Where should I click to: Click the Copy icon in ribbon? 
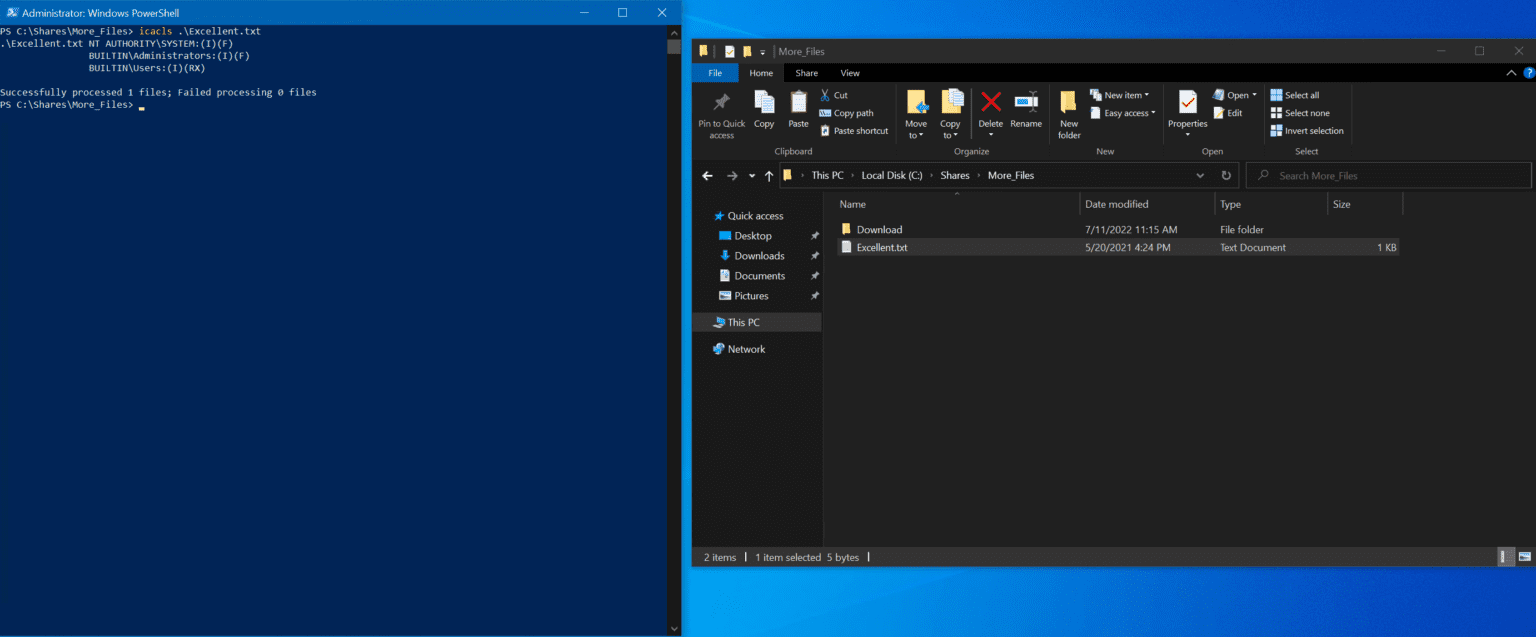click(764, 104)
